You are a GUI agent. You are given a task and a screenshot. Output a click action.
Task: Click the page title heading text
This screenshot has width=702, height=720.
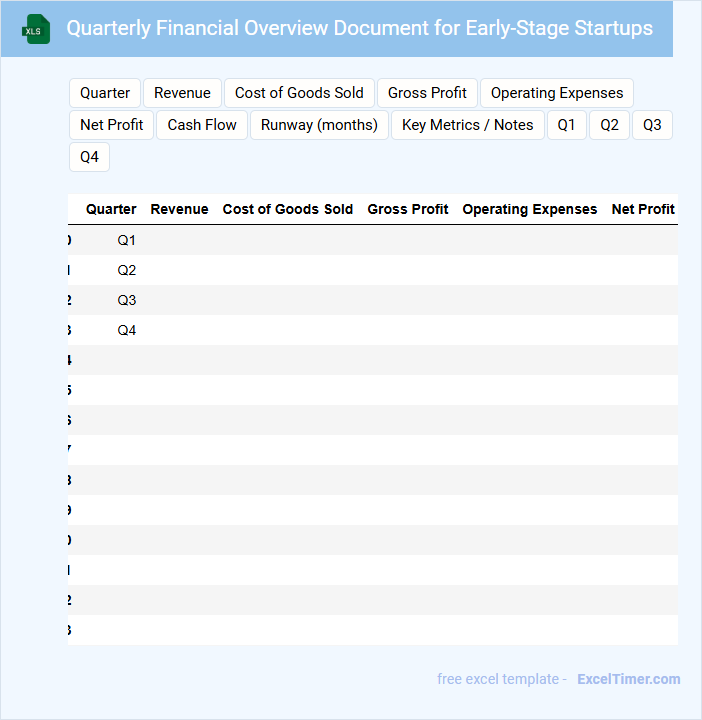coord(359,28)
